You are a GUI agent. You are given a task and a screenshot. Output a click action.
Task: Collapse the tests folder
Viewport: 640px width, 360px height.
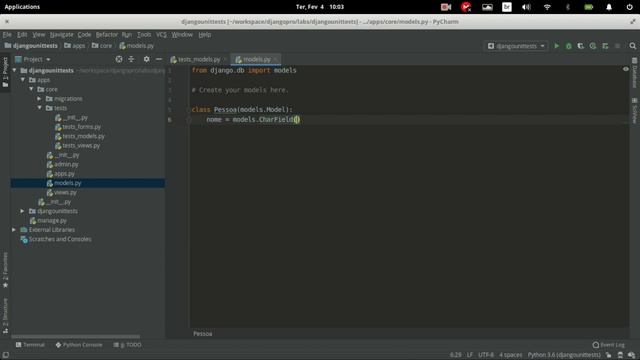point(40,108)
